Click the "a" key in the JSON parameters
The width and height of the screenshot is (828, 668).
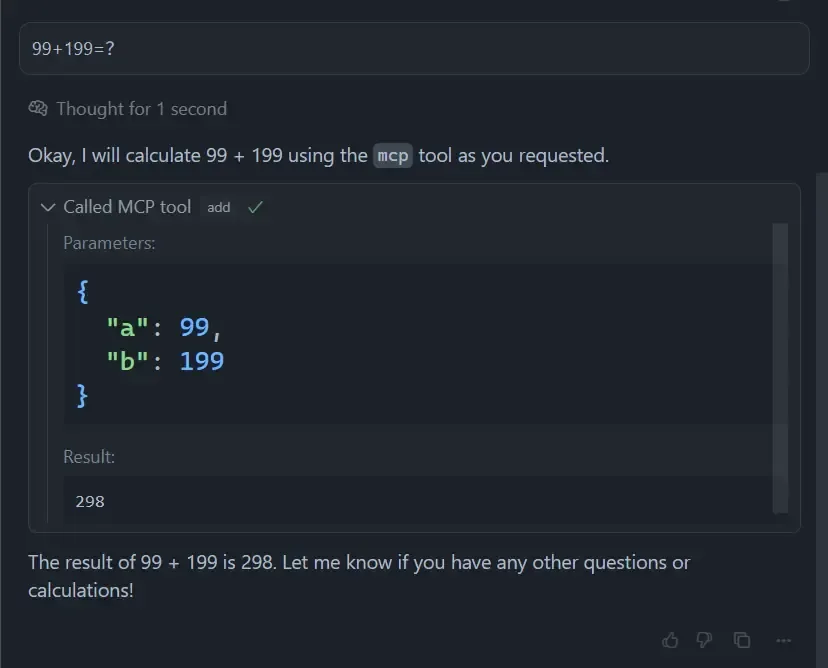click(x=127, y=327)
